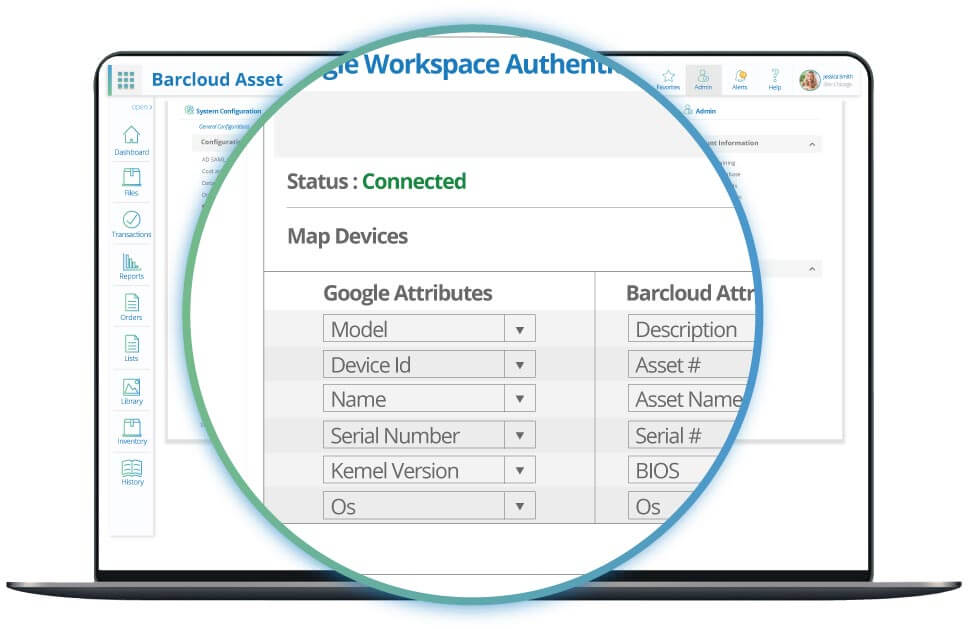Go to Dashboard in the sidebar
This screenshot has width=977, height=629.
(x=131, y=140)
